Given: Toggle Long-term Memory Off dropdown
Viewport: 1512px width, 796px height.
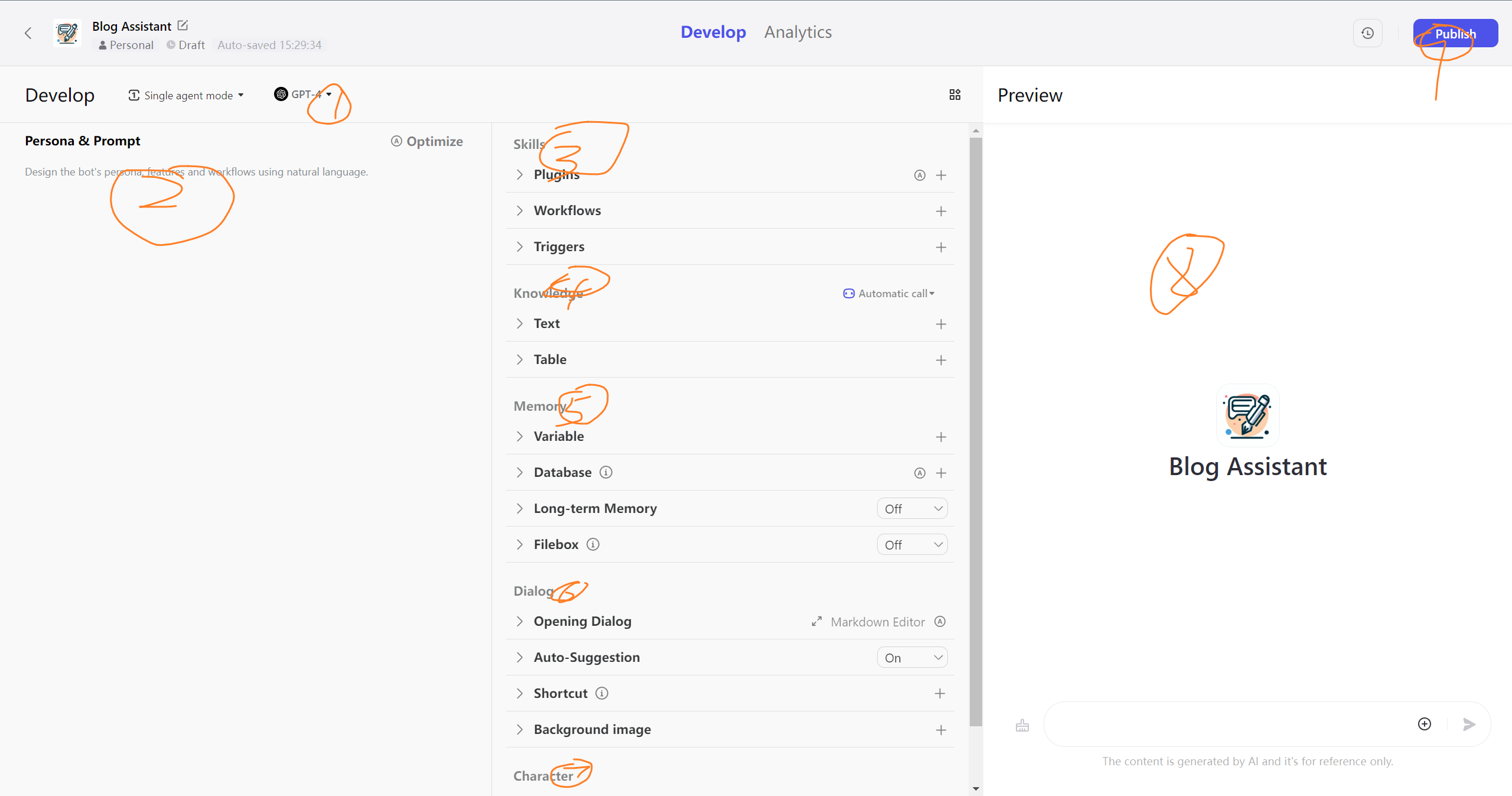Looking at the screenshot, I should click(x=912, y=509).
